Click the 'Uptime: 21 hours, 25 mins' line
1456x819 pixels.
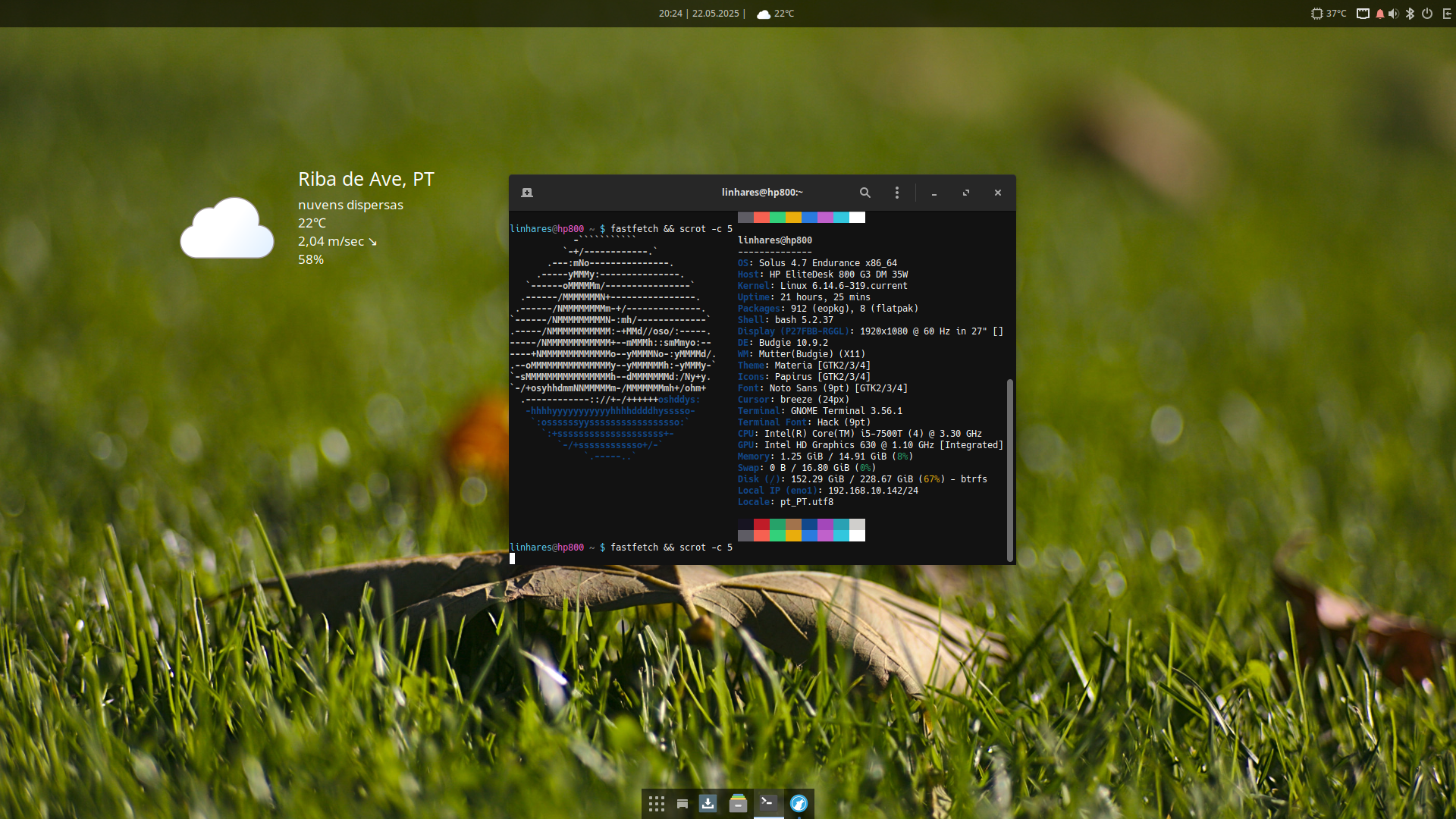point(804,297)
